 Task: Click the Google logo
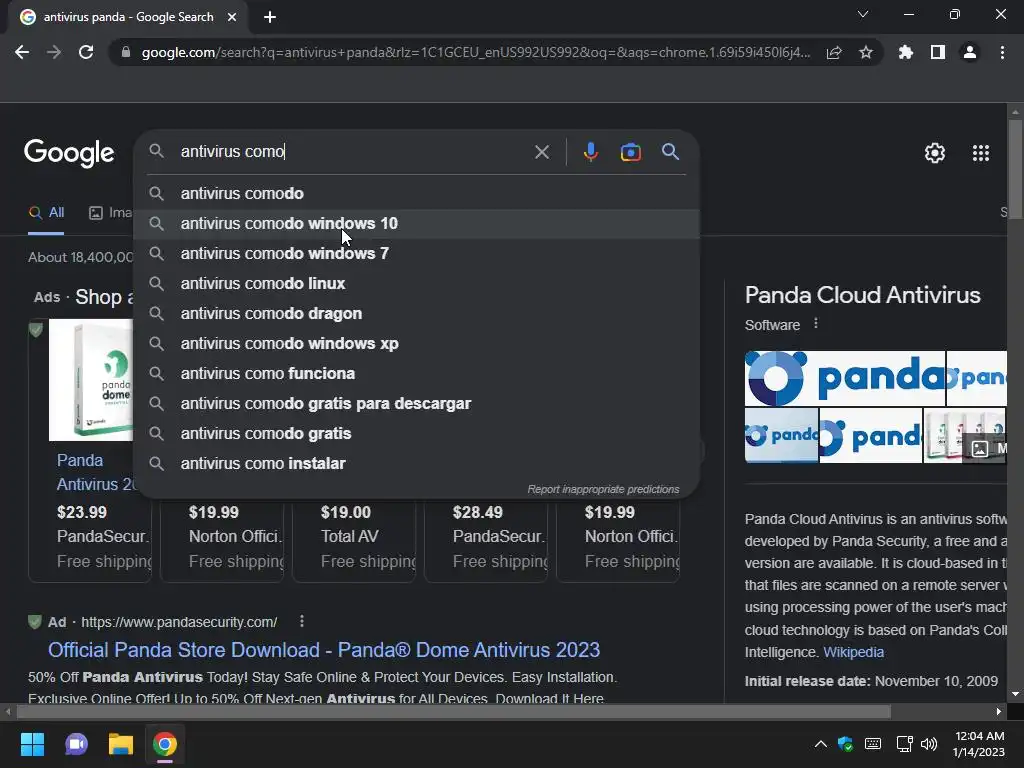coord(69,153)
